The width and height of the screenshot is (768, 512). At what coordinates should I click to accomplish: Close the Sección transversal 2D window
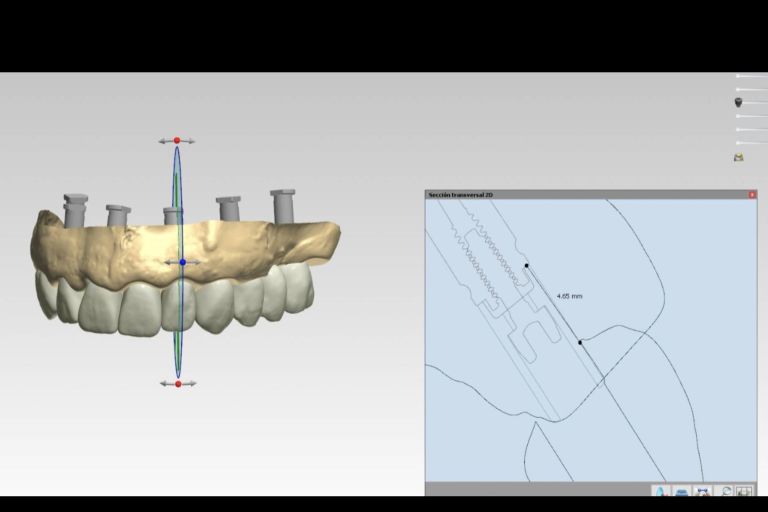[752, 194]
